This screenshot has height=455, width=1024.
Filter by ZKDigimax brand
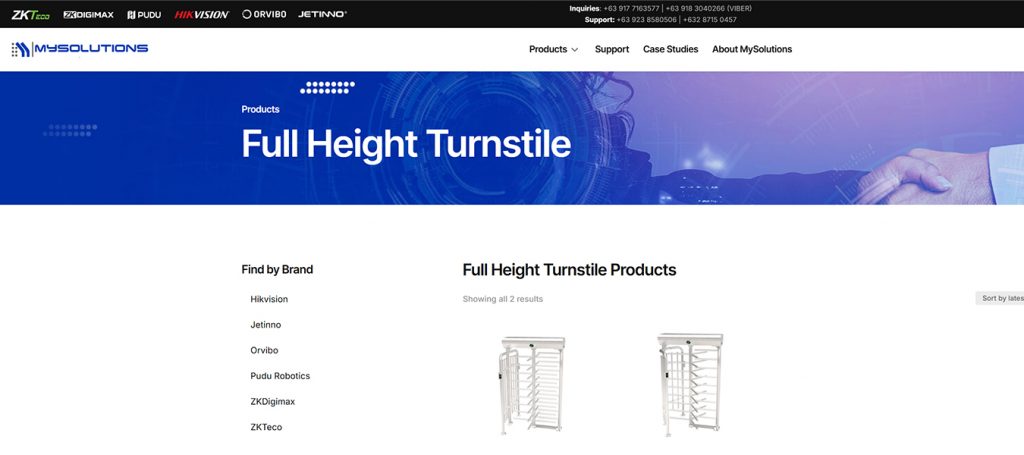[273, 401]
